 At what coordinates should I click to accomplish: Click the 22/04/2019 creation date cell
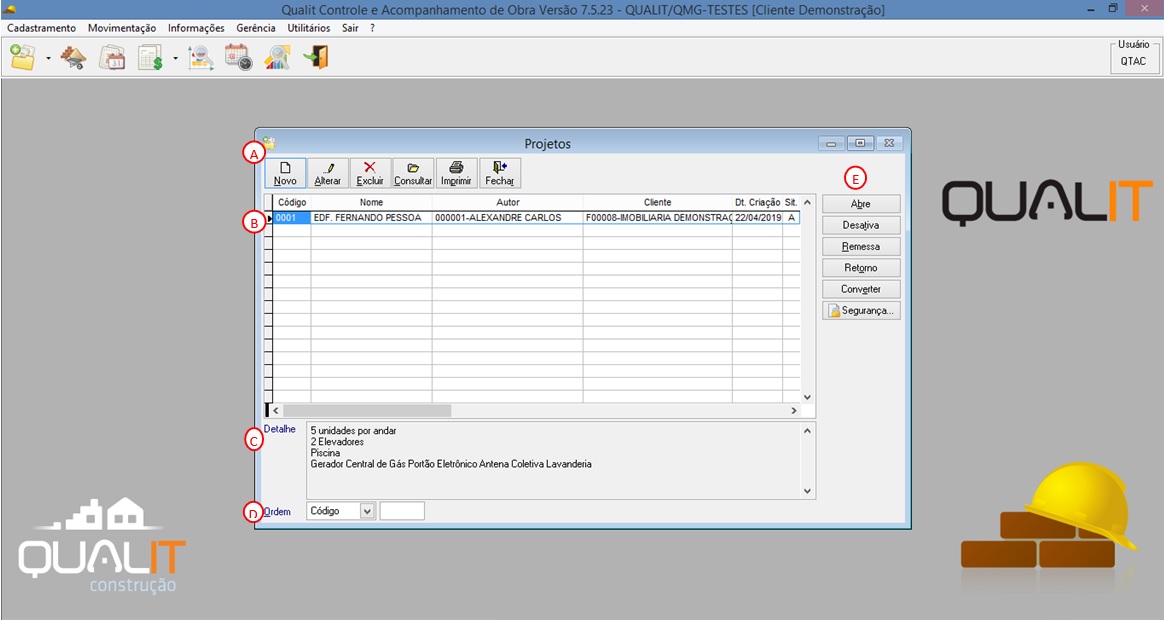click(x=758, y=218)
